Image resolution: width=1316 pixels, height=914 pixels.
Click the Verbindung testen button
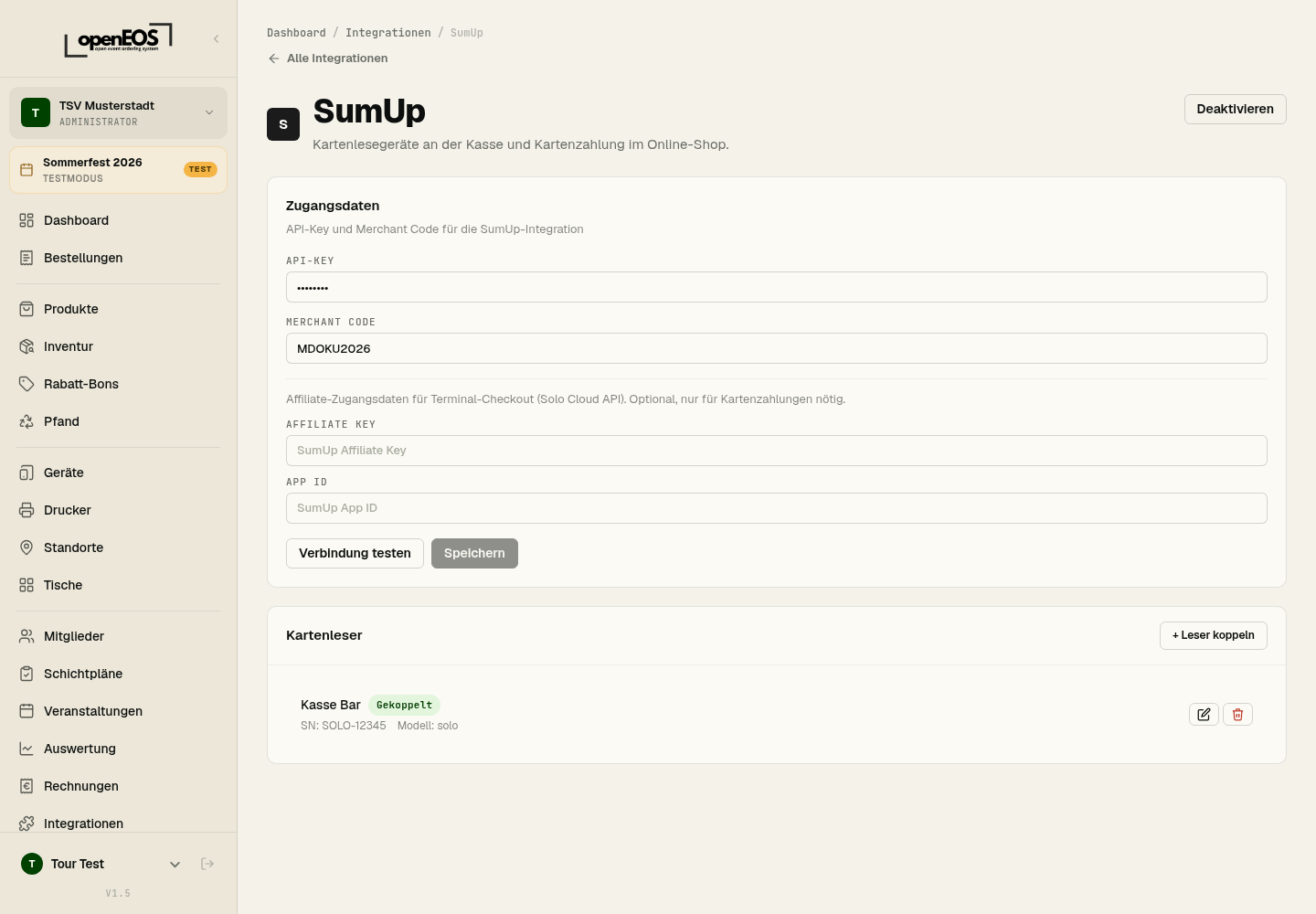[355, 553]
